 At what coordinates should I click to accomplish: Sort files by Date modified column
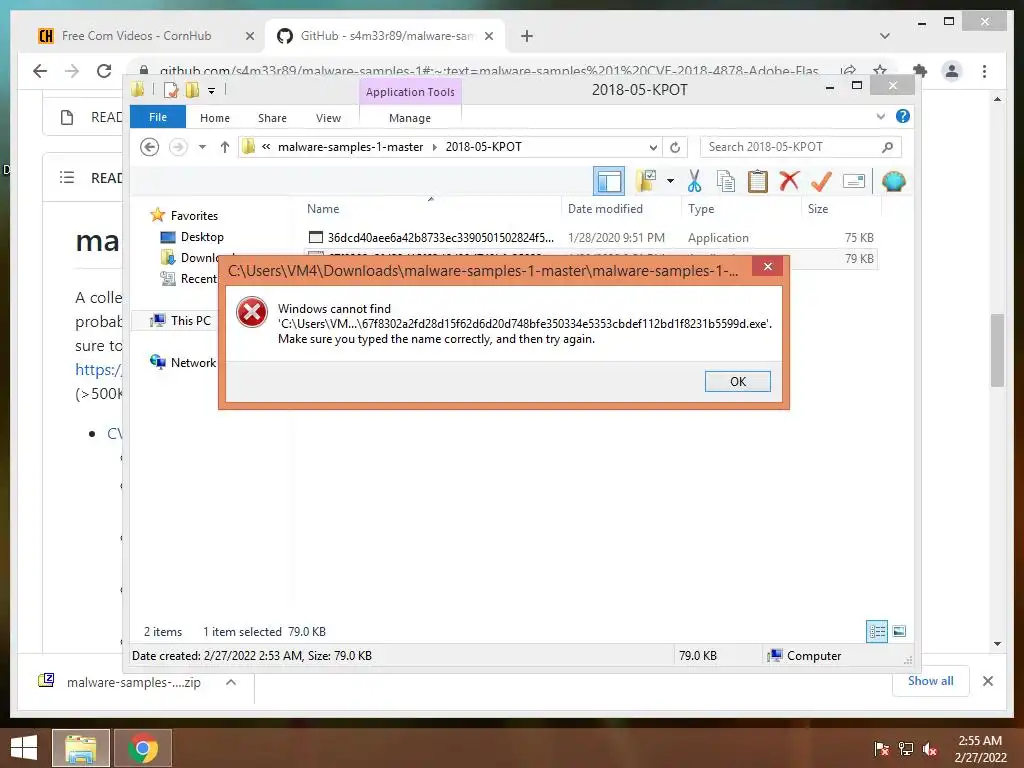(x=605, y=209)
